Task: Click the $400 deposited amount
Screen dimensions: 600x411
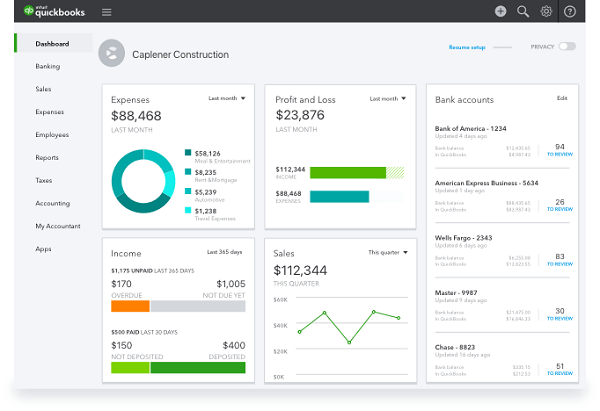Action: (234, 346)
